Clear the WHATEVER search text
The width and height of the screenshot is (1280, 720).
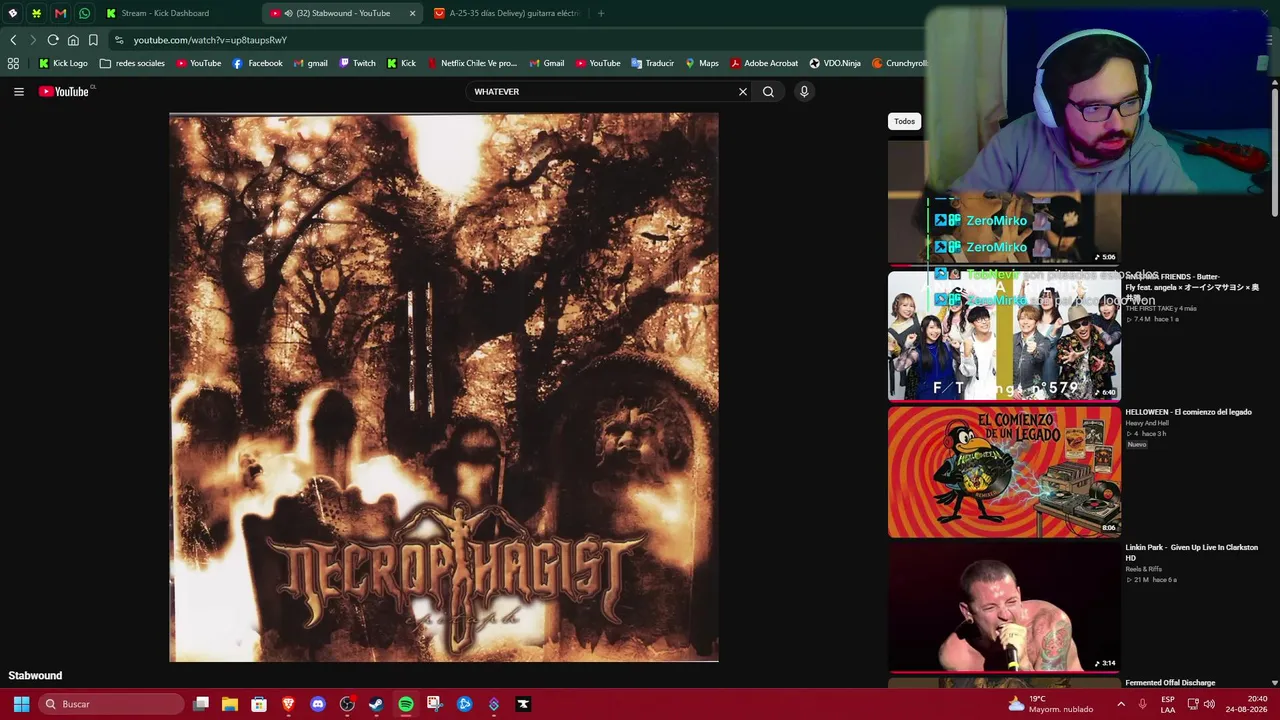coord(743,91)
